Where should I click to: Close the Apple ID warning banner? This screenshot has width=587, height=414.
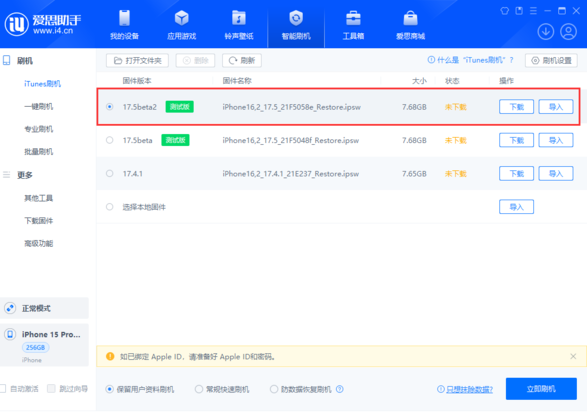pos(573,356)
